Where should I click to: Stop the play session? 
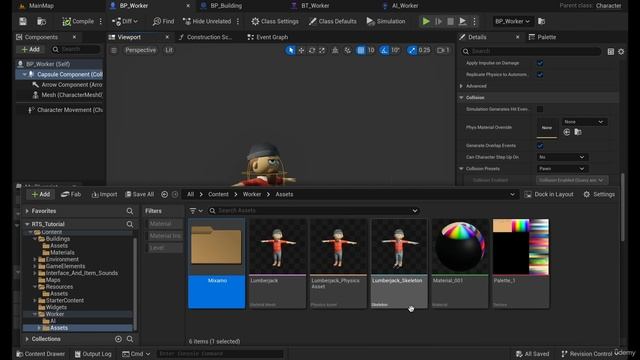pyautogui.click(x=450, y=21)
